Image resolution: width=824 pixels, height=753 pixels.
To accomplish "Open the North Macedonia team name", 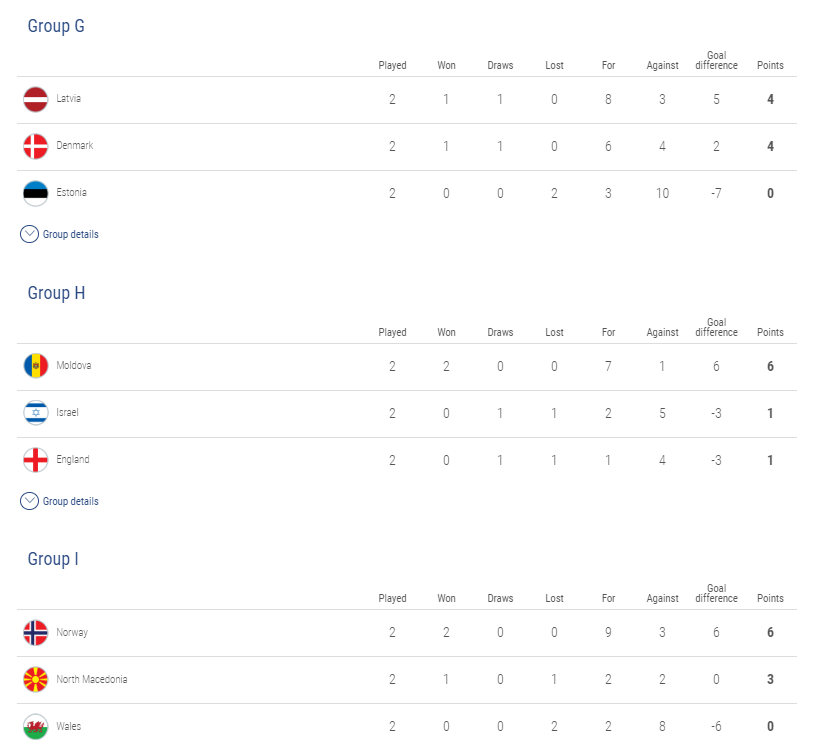I will (x=92, y=679).
